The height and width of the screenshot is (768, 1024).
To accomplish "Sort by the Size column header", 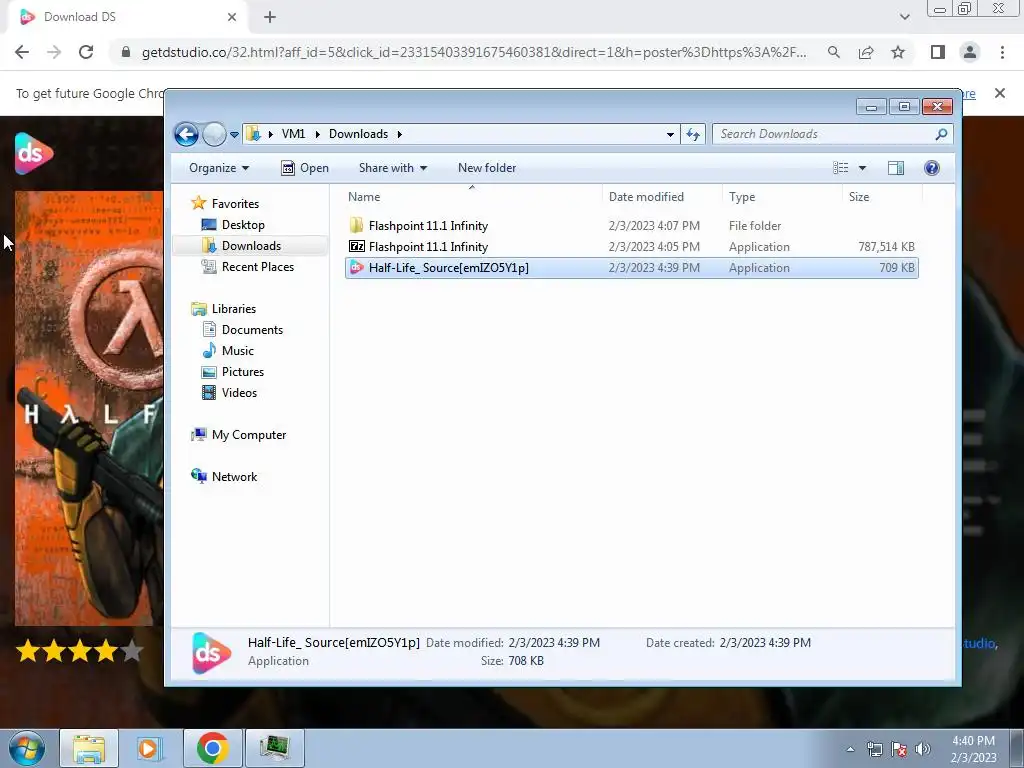I will (882, 197).
